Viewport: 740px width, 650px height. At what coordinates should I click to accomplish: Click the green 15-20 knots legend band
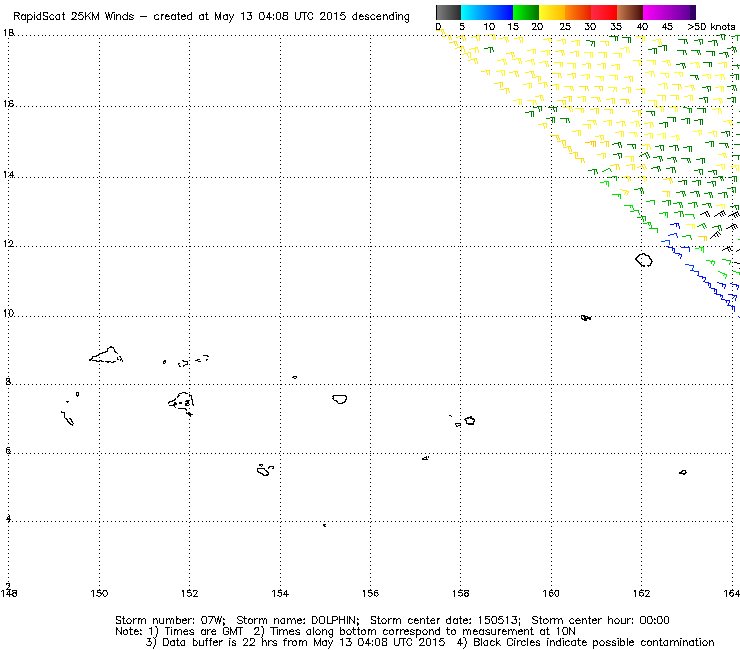(526, 12)
